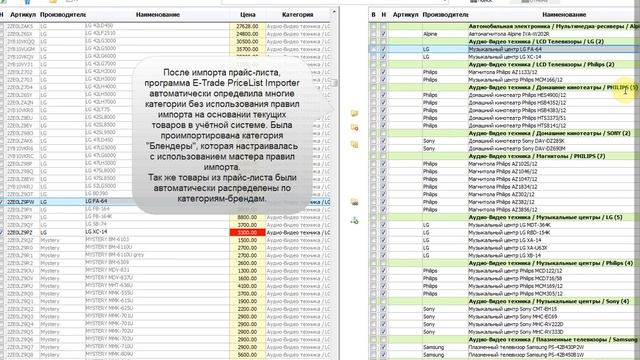The height and width of the screenshot is (360, 640).
Task: Toggle Н checkbox for Музыкальный центр Sony CMT-EH15
Action: 383,309
